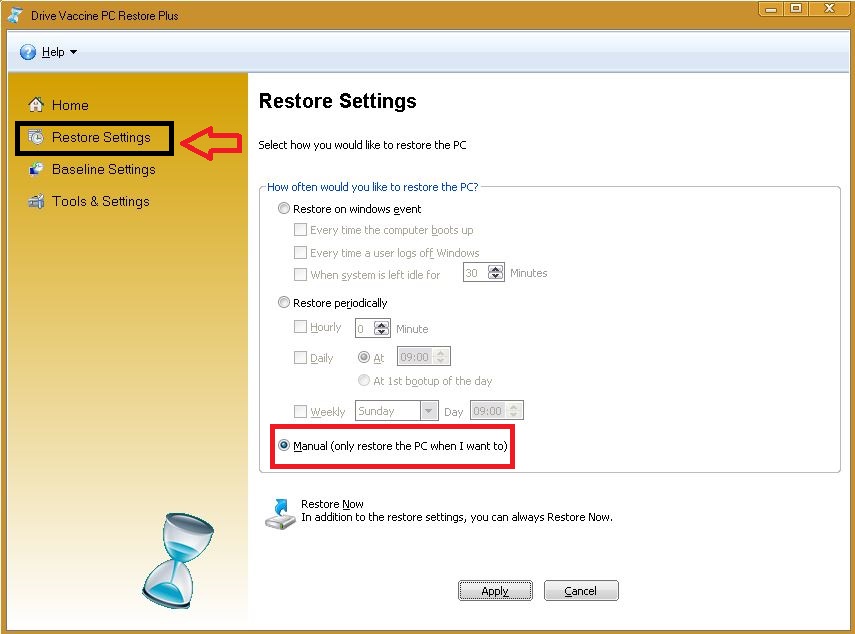Image resolution: width=855 pixels, height=634 pixels.
Task: Click the Restore Now link text
Action: tap(332, 504)
